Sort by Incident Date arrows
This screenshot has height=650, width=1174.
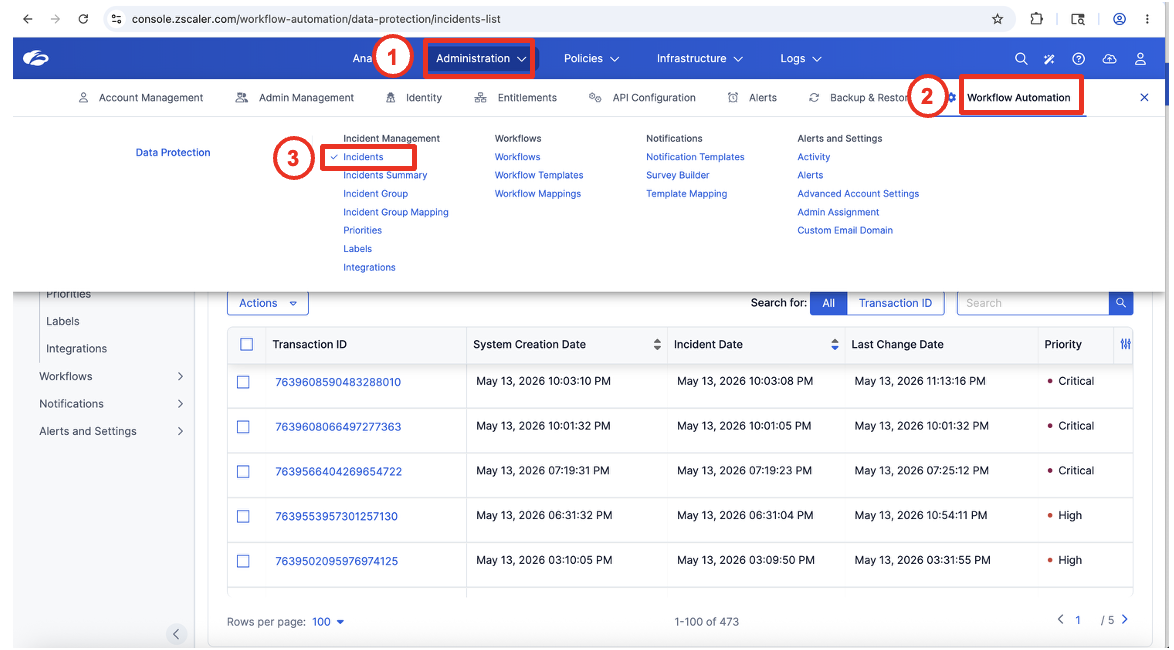834,344
